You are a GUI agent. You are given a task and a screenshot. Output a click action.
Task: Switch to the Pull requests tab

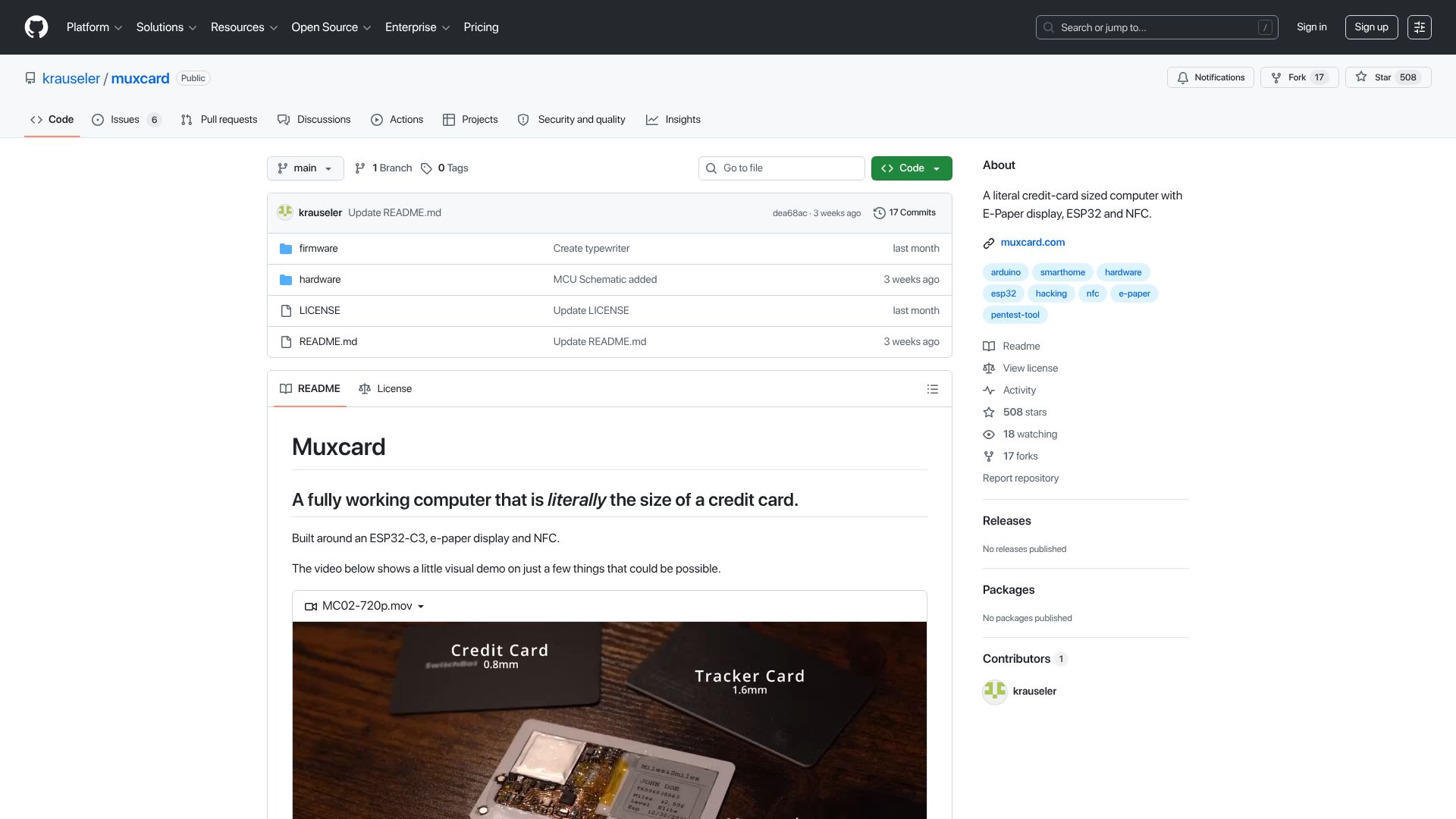[x=219, y=120]
